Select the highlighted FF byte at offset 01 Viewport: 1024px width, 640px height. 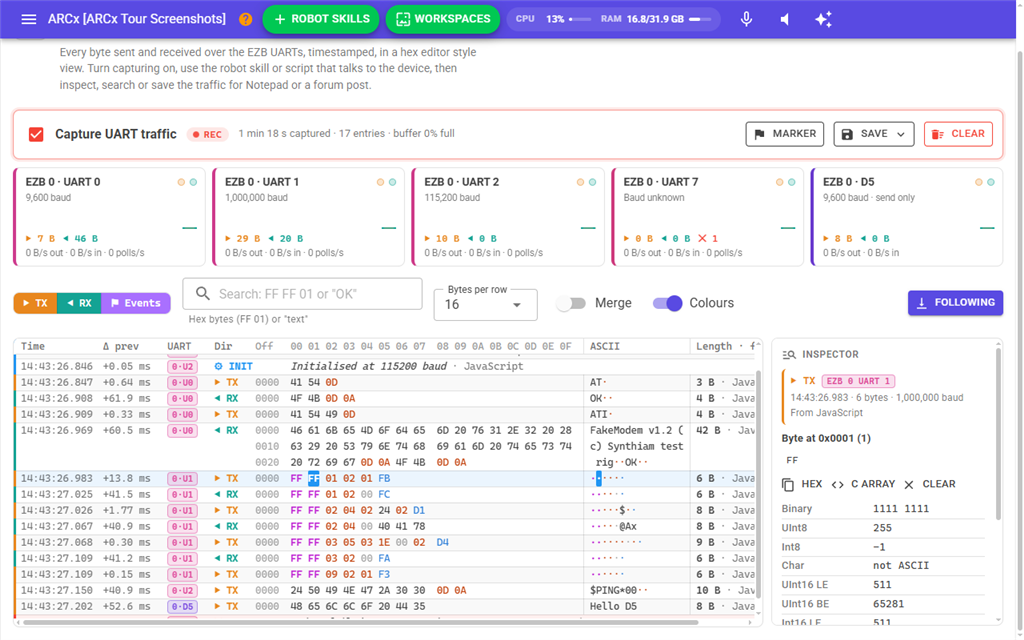(313, 479)
